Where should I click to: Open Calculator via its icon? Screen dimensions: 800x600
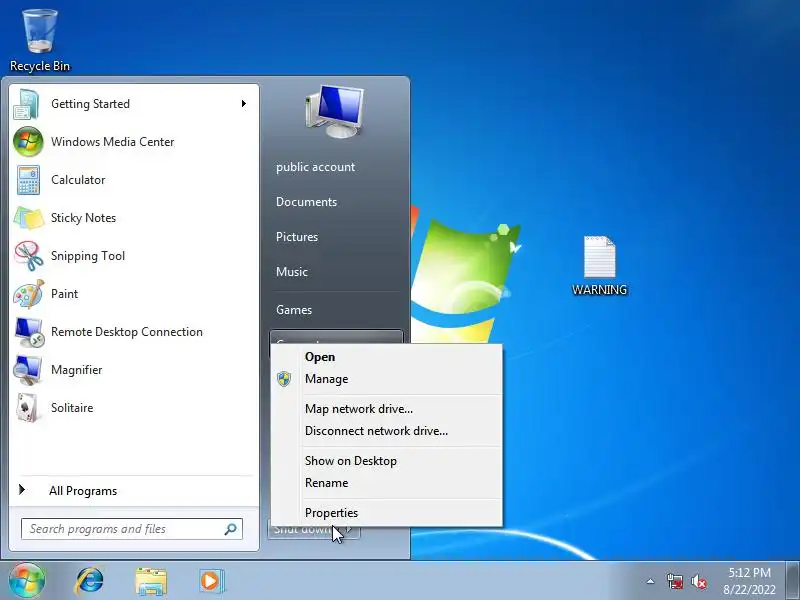coord(28,180)
